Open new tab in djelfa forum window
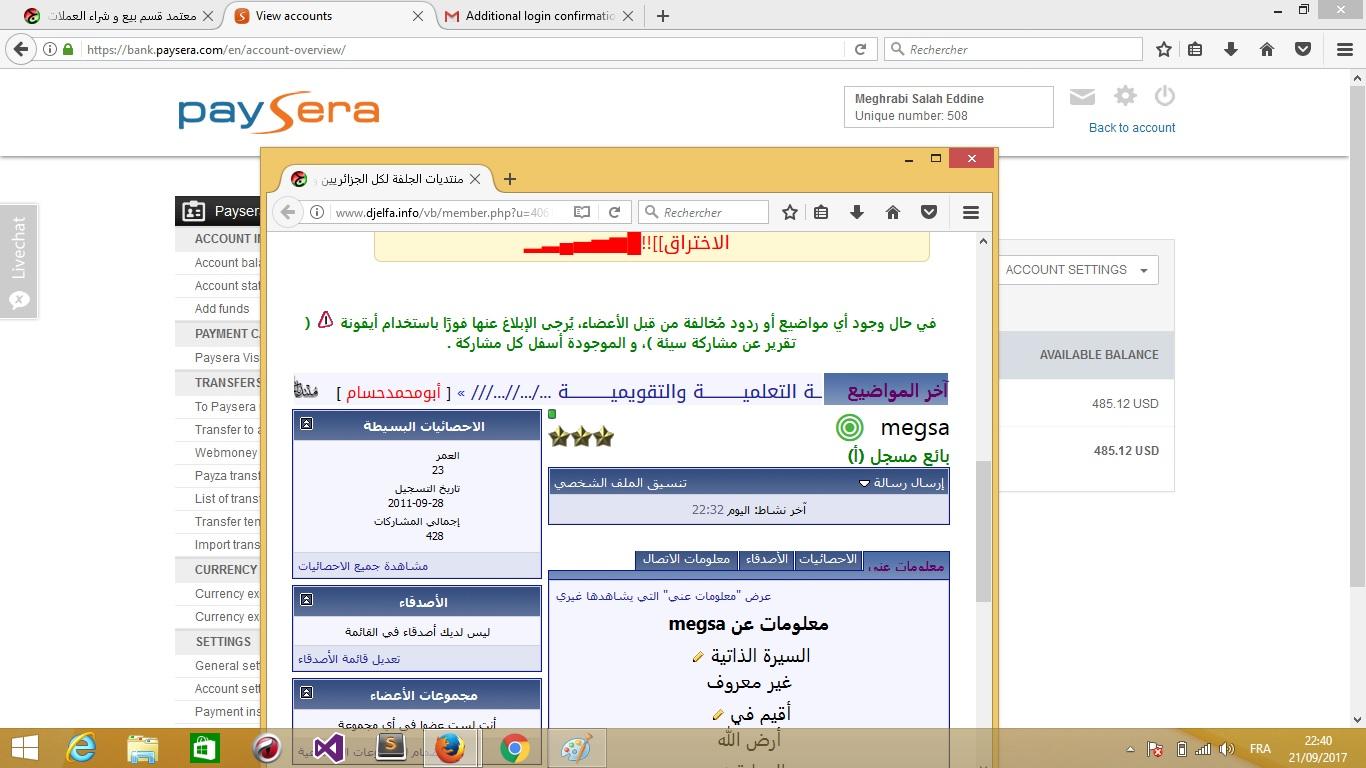 pyautogui.click(x=510, y=179)
